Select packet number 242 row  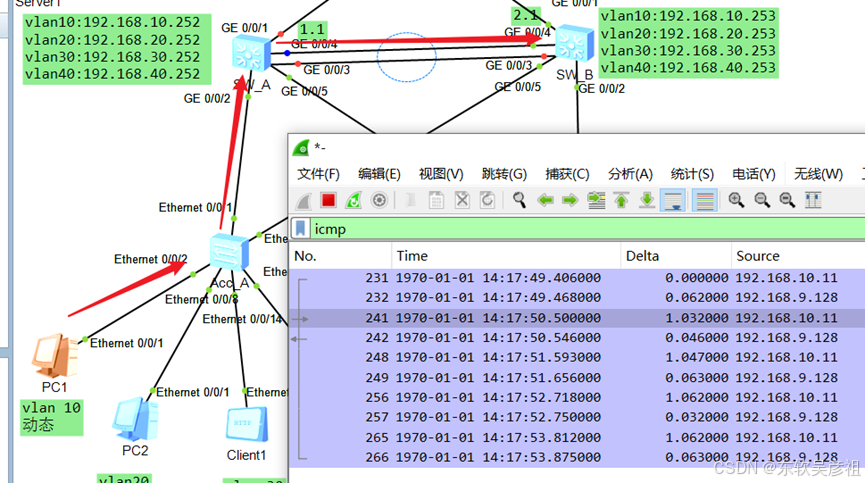click(577, 338)
